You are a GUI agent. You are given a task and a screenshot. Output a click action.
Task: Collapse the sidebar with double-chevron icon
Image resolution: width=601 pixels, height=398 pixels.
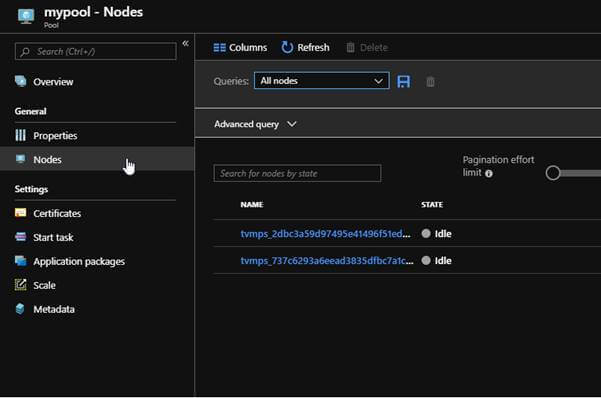point(186,43)
